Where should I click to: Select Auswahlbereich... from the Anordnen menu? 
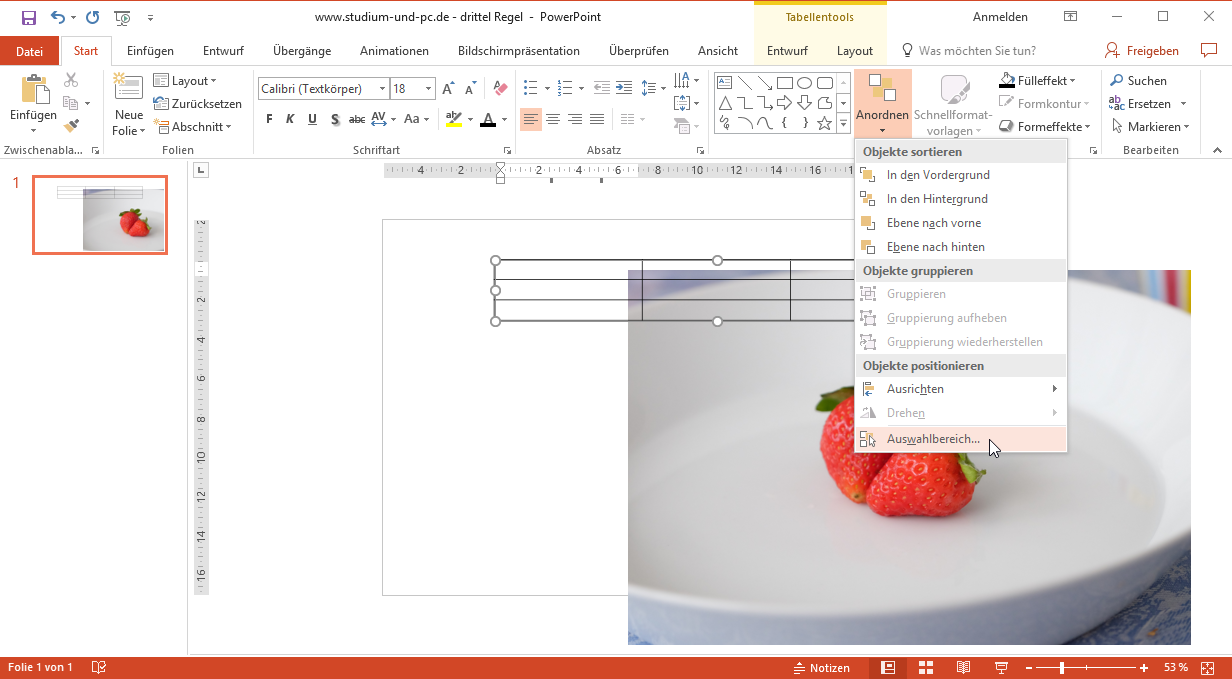(x=961, y=439)
